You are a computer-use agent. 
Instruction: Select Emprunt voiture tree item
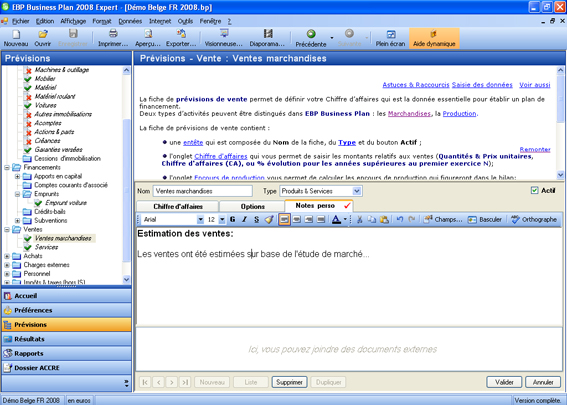coord(66,203)
